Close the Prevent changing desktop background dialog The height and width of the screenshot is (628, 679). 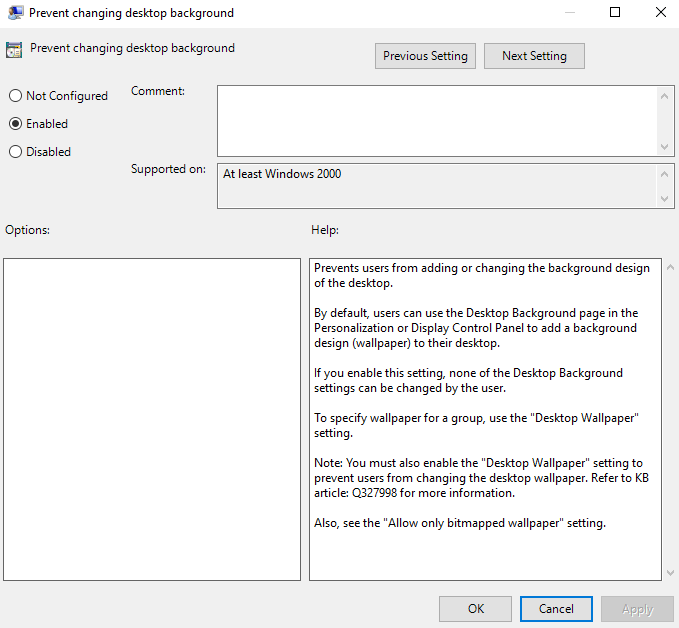661,13
